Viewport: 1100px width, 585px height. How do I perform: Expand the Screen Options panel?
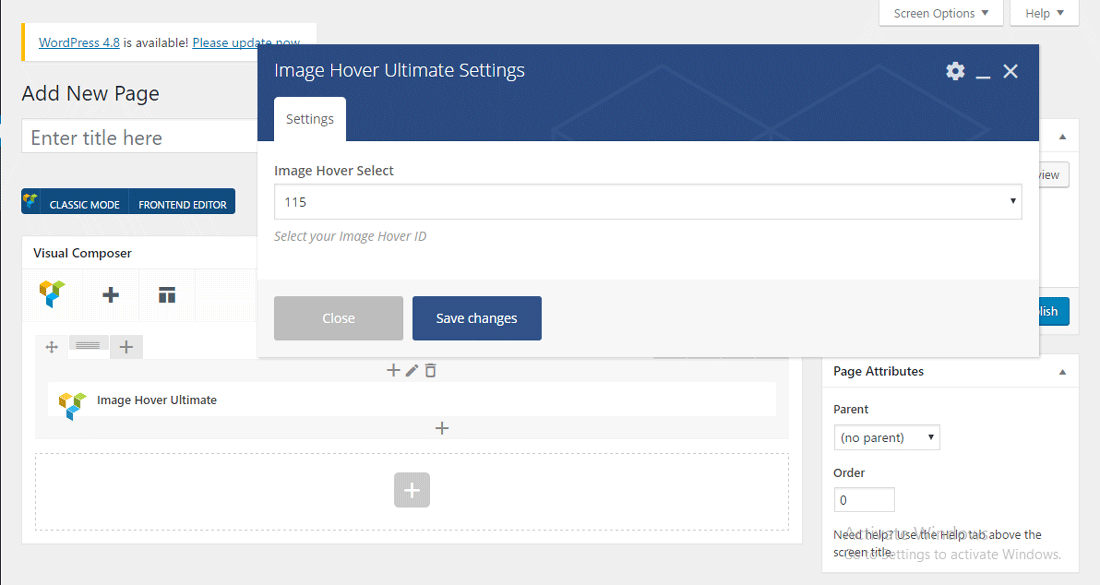(940, 13)
